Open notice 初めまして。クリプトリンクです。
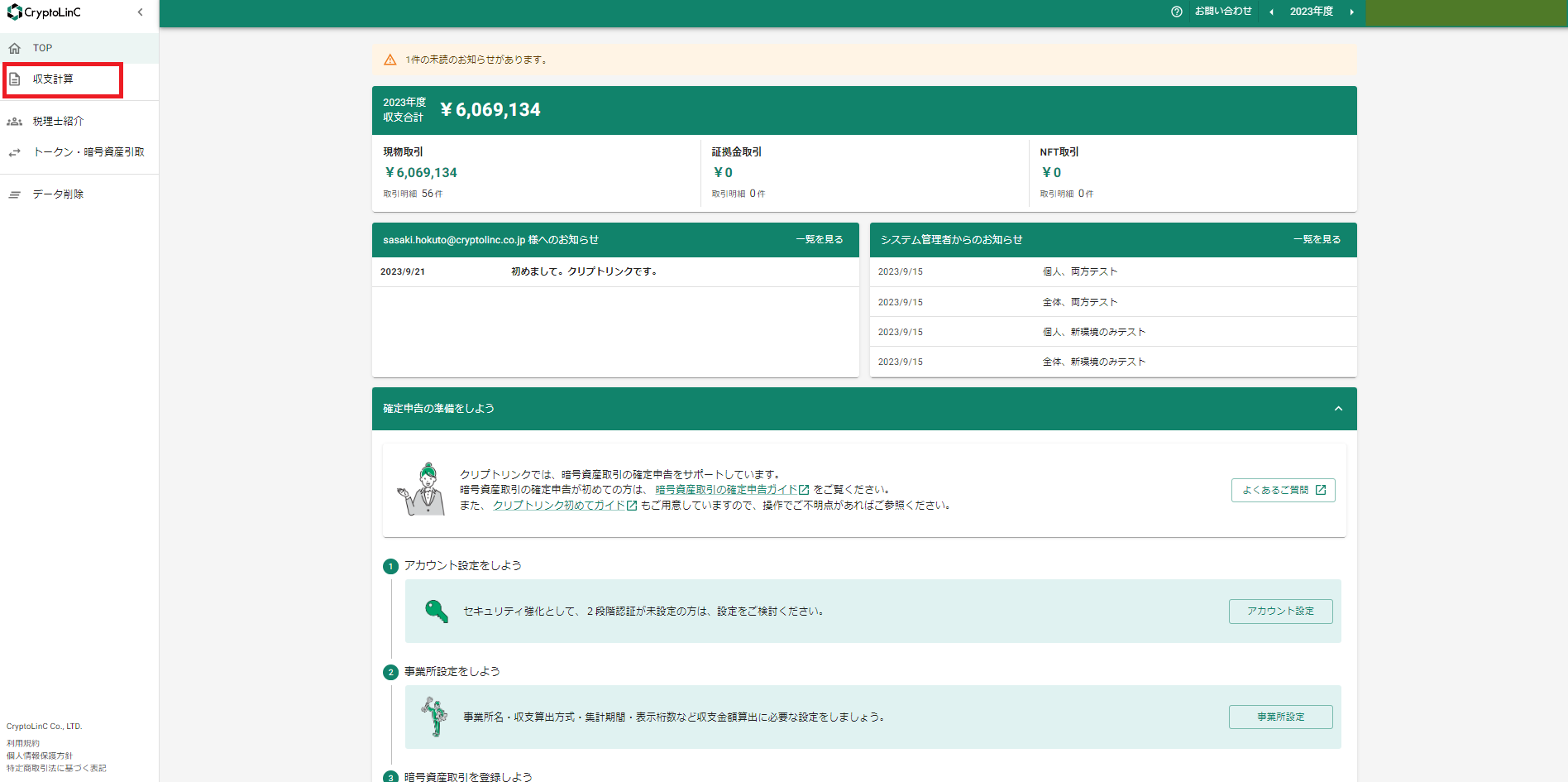 615,271
